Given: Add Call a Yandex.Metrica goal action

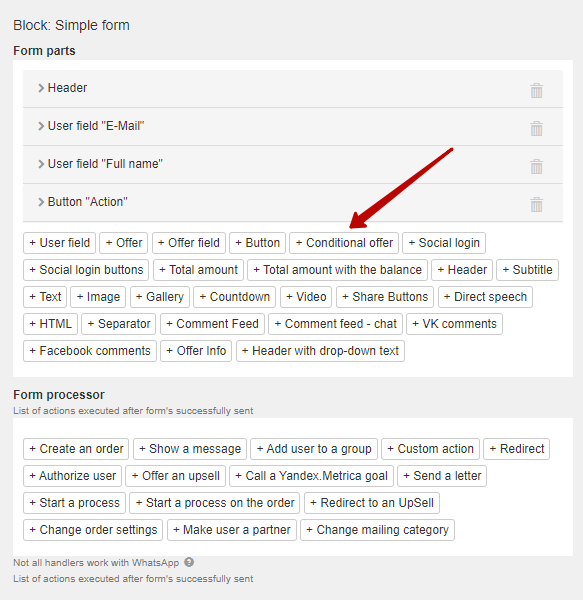Looking at the screenshot, I should click(x=311, y=476).
